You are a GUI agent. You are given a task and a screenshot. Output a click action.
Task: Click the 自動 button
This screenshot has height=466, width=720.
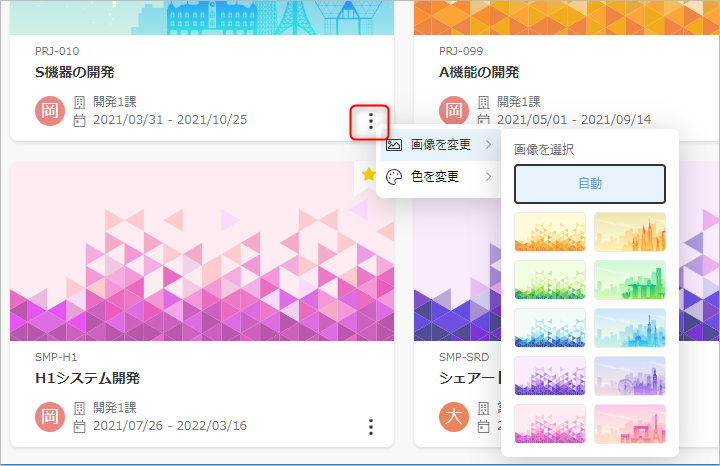[x=590, y=184]
